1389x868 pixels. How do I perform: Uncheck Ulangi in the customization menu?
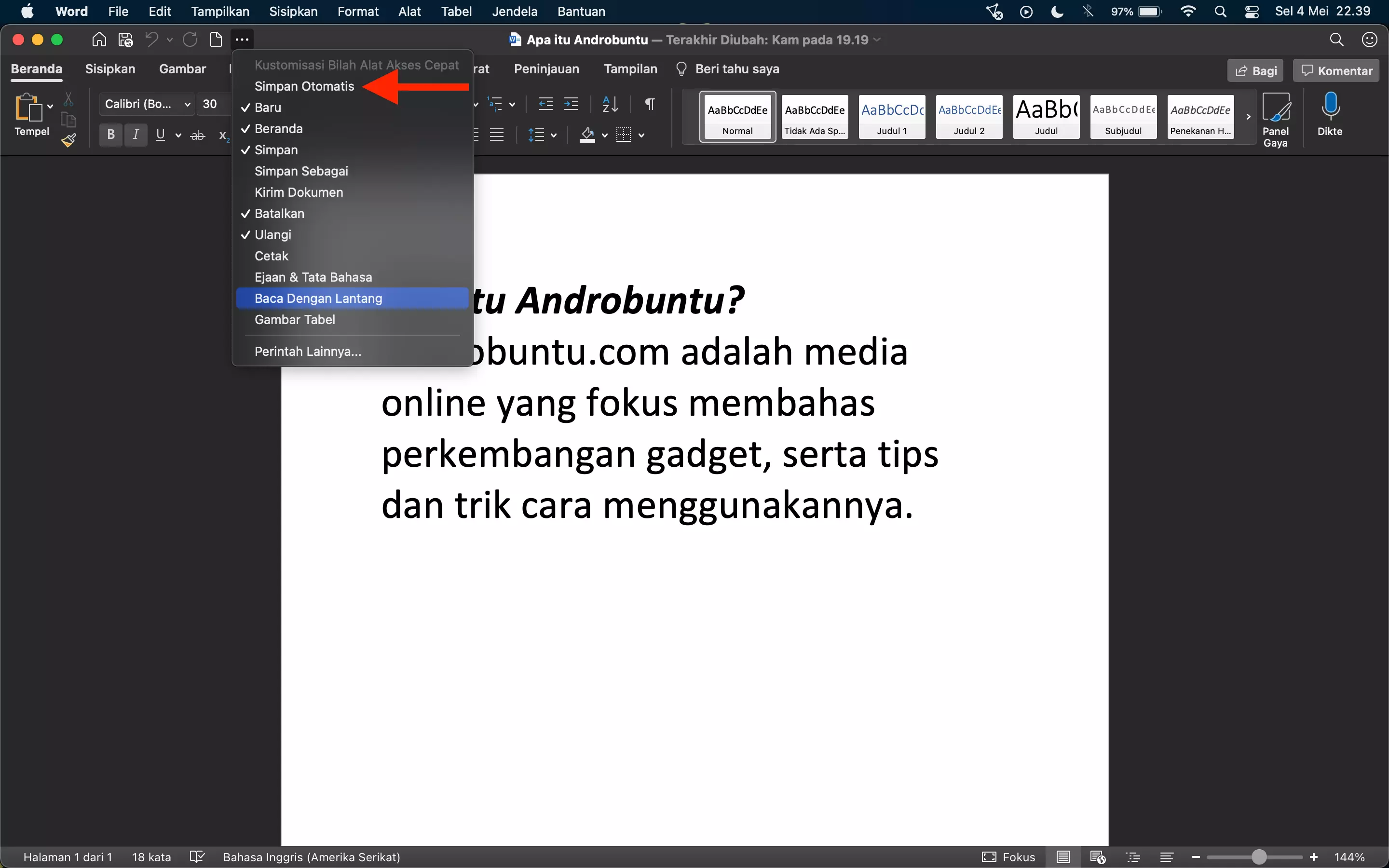tap(272, 234)
